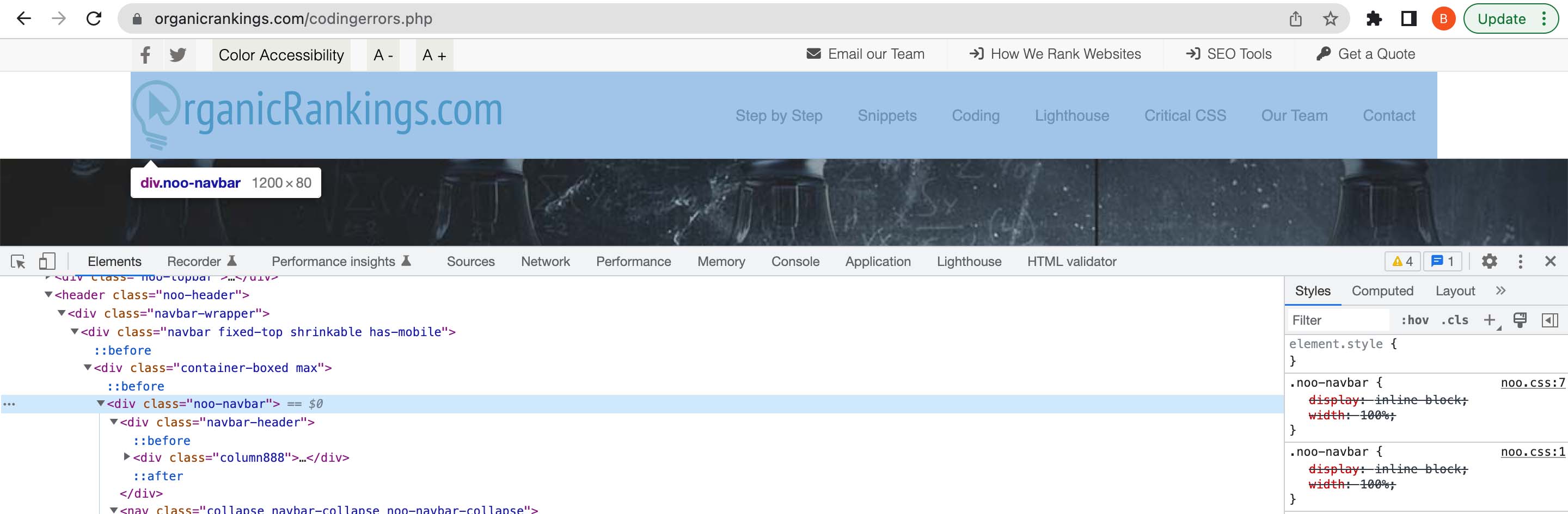The width and height of the screenshot is (1568, 514).
Task: Click the browser forward arrow
Action: (58, 19)
